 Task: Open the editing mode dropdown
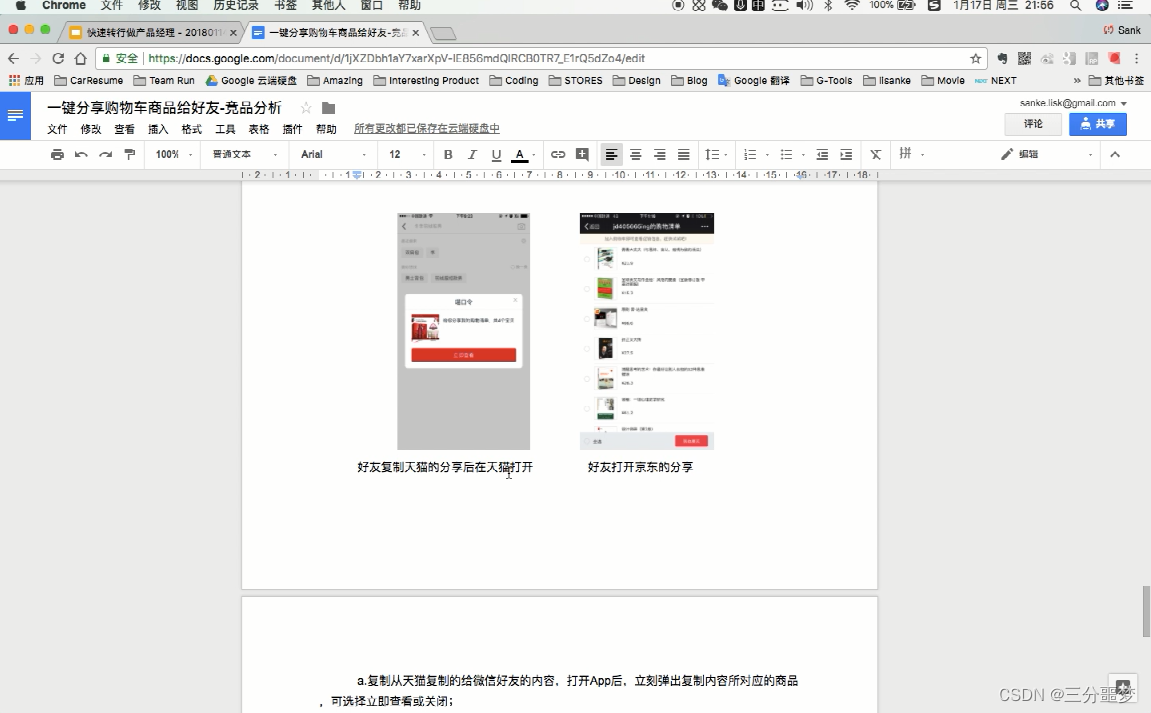(x=1047, y=154)
